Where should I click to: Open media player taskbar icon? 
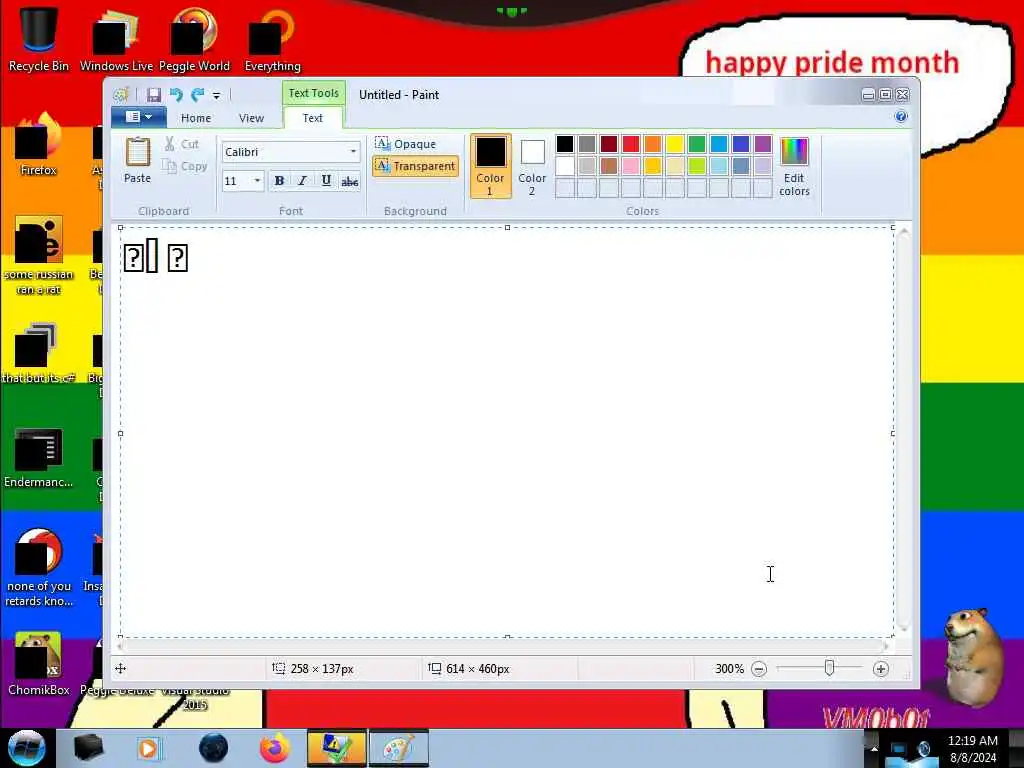click(148, 748)
